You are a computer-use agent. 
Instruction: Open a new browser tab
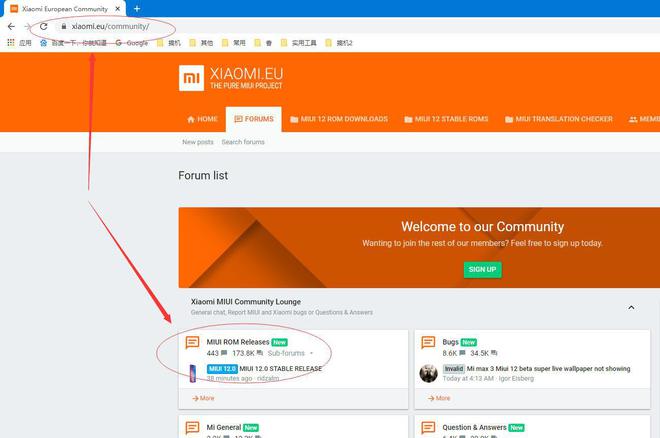click(137, 8)
